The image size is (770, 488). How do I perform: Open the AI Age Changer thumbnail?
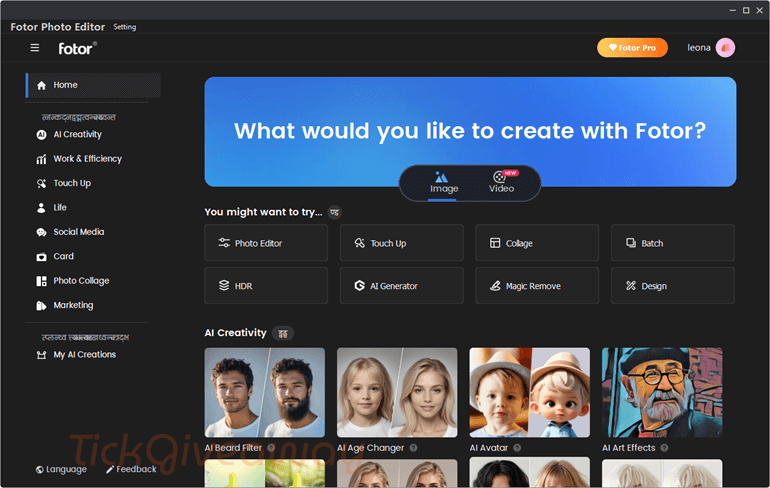[397, 392]
